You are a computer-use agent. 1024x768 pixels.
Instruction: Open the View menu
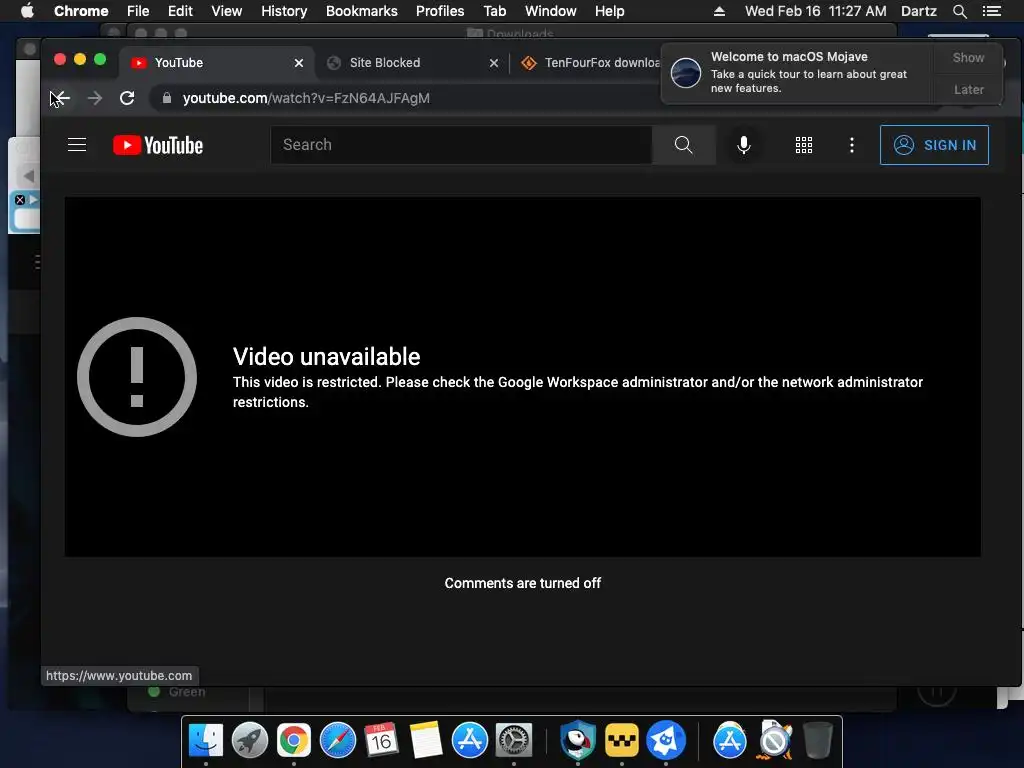click(x=227, y=11)
